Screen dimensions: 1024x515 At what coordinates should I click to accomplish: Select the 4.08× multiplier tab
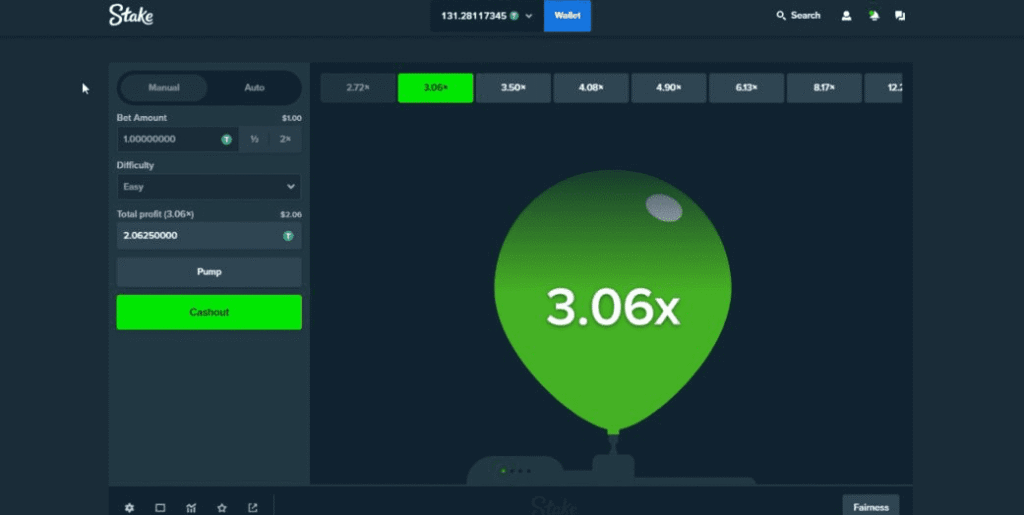(x=591, y=88)
